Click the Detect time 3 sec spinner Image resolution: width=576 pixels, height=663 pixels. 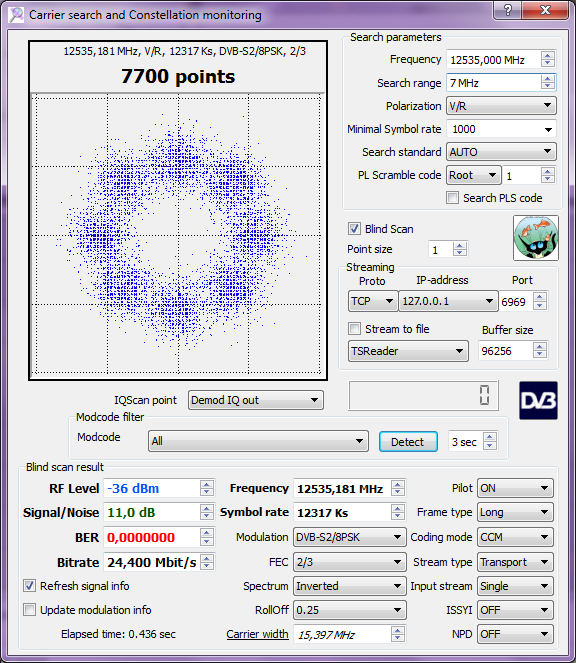pyautogui.click(x=490, y=441)
